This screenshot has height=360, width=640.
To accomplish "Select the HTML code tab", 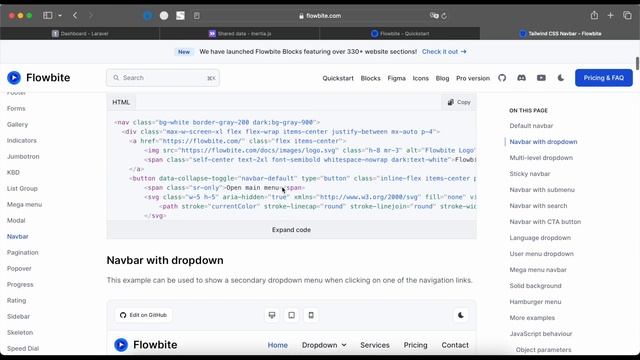I will [x=121, y=102].
